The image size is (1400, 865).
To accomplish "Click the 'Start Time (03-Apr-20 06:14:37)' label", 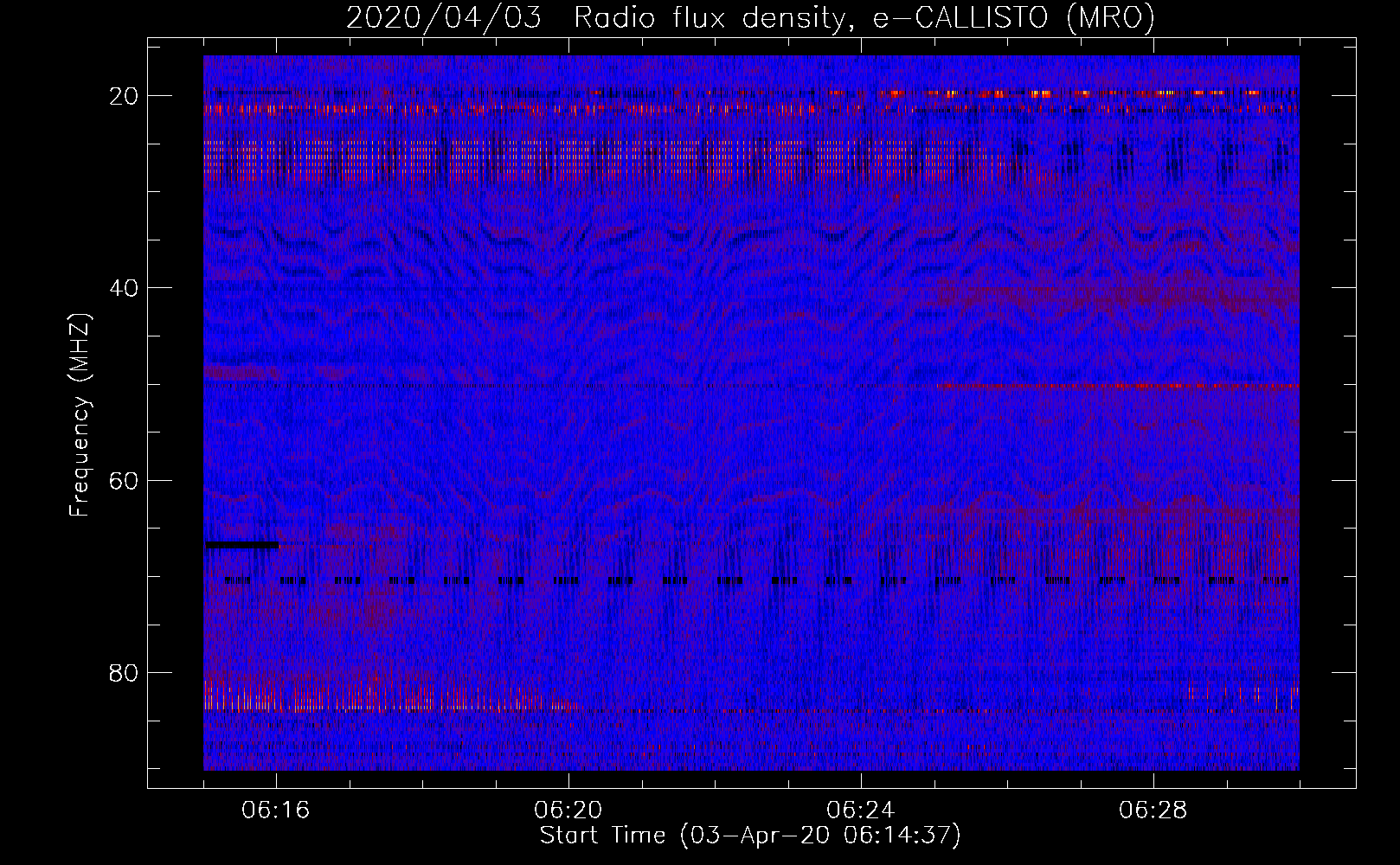I will pos(750,836).
